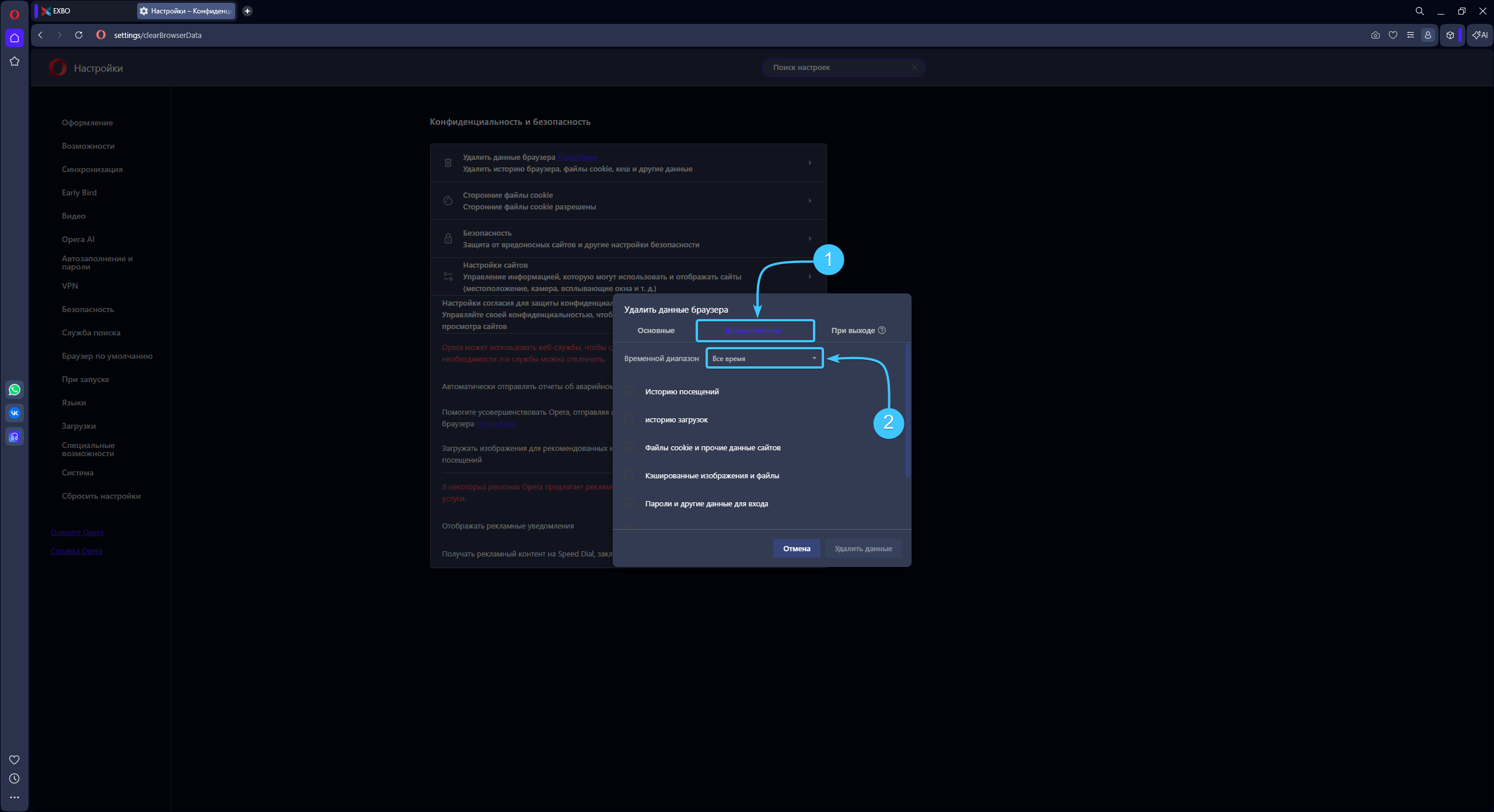Open the time range 'Все время' dropdown
Image resolution: width=1494 pixels, height=812 pixels.
764,358
